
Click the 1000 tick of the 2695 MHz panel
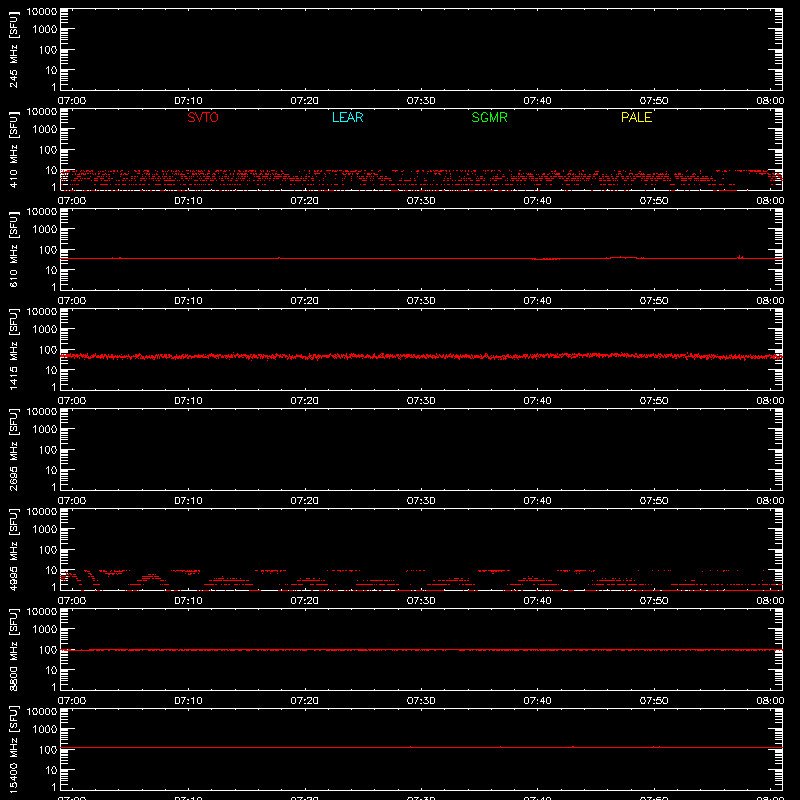[45, 430]
